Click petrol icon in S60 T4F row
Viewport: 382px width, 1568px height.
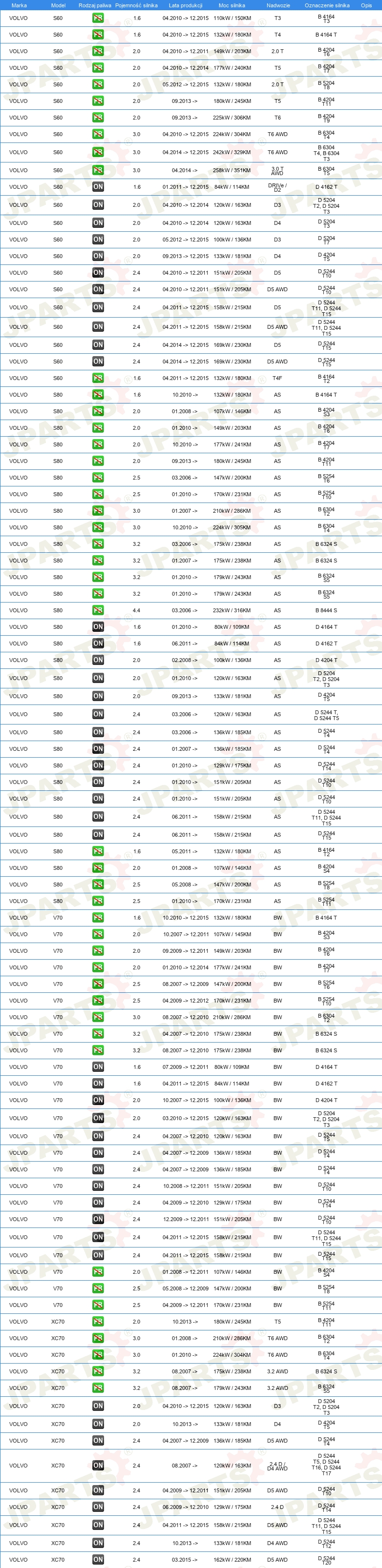[98, 378]
